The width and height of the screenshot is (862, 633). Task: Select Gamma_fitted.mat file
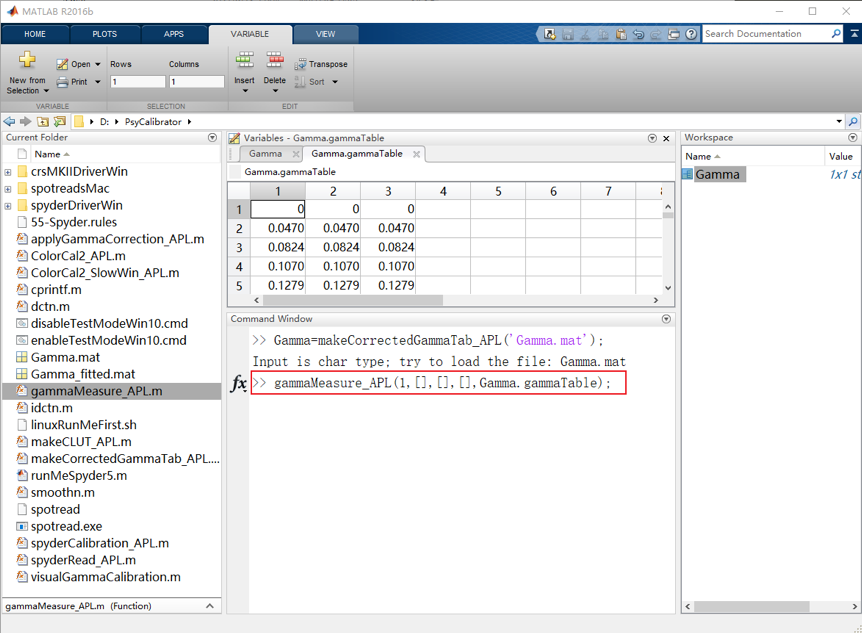coord(82,375)
